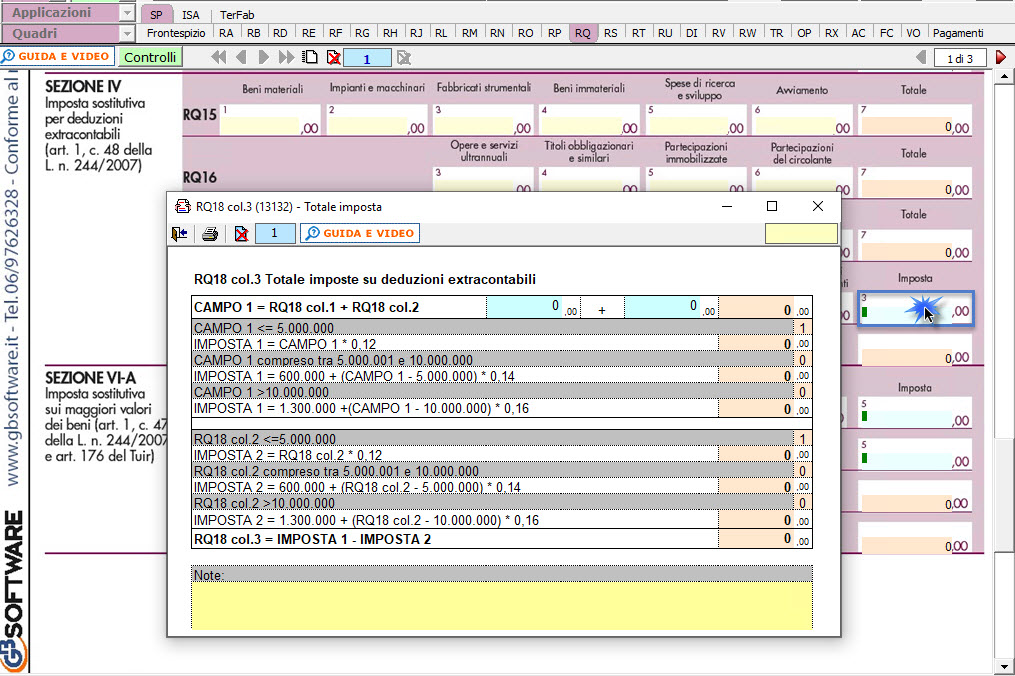
Task: Open the Pagamenti tab
Action: click(x=958, y=33)
